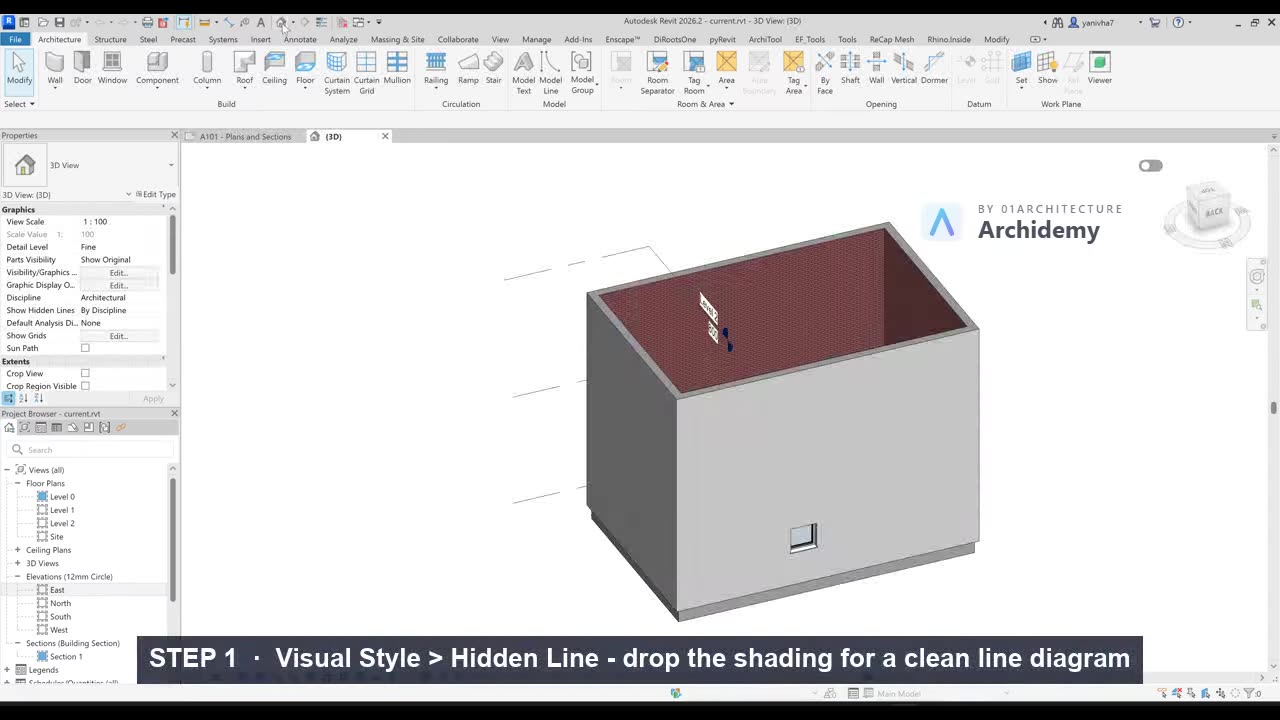
Task: Select the Shaft opening tool
Action: [x=850, y=68]
